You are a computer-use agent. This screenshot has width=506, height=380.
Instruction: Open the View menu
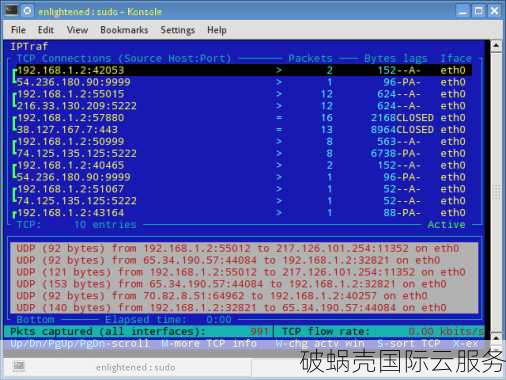[x=77, y=30]
